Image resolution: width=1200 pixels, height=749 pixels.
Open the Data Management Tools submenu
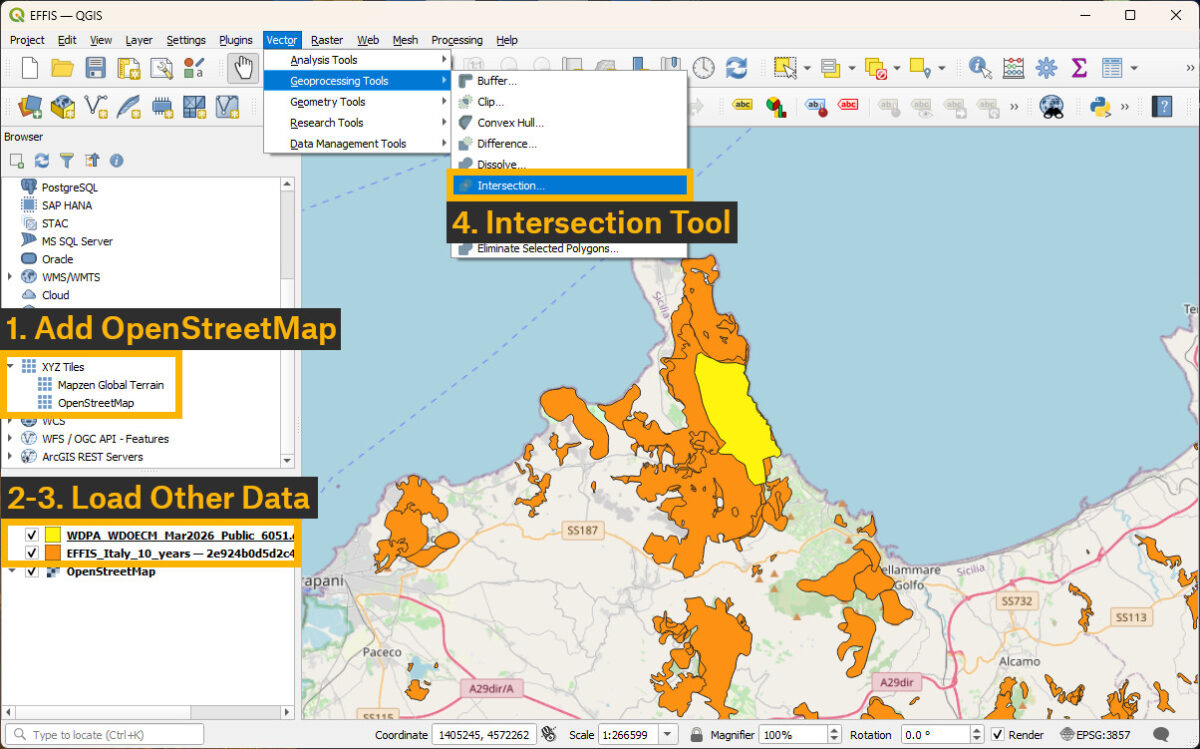357,144
